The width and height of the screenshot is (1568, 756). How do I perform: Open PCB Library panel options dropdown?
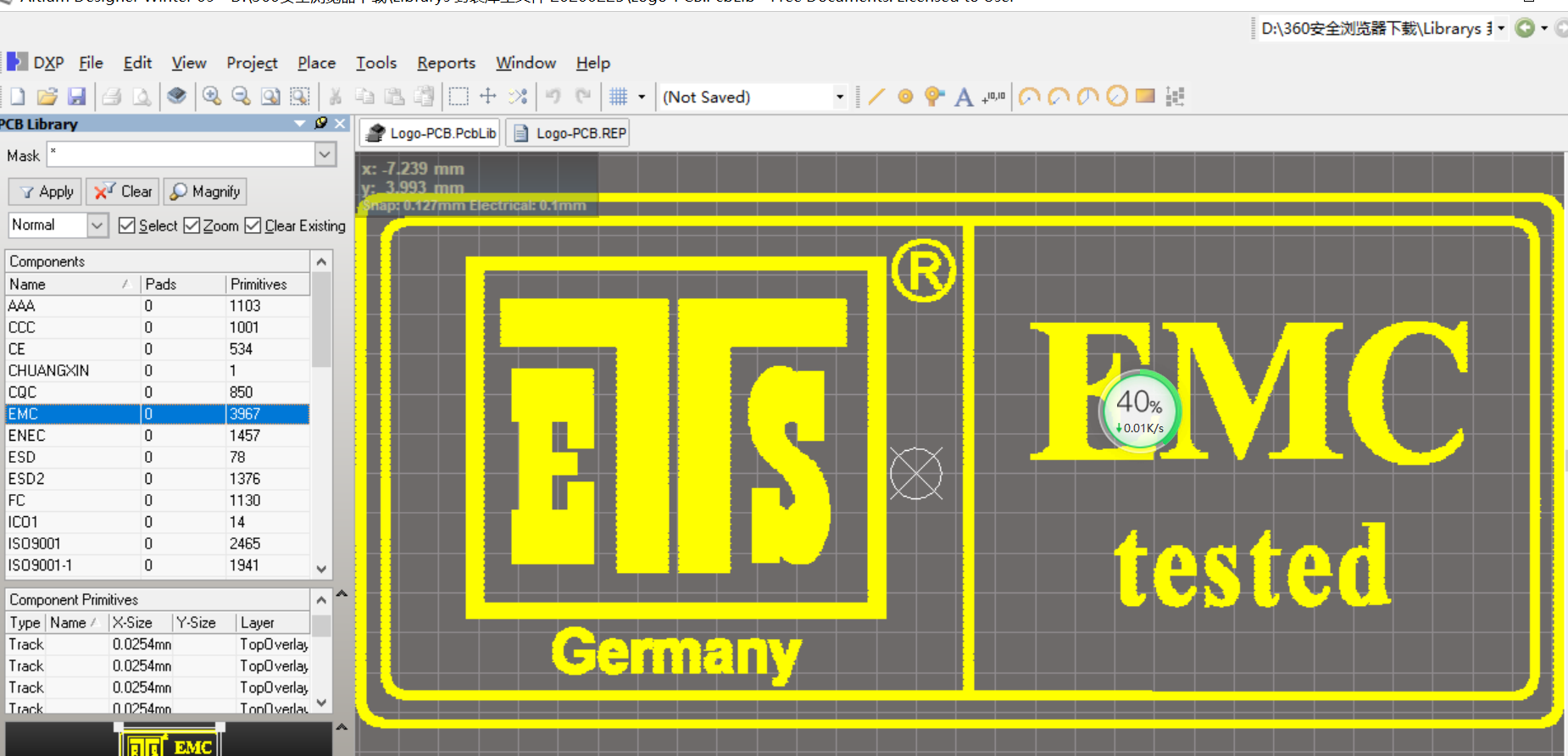[299, 124]
